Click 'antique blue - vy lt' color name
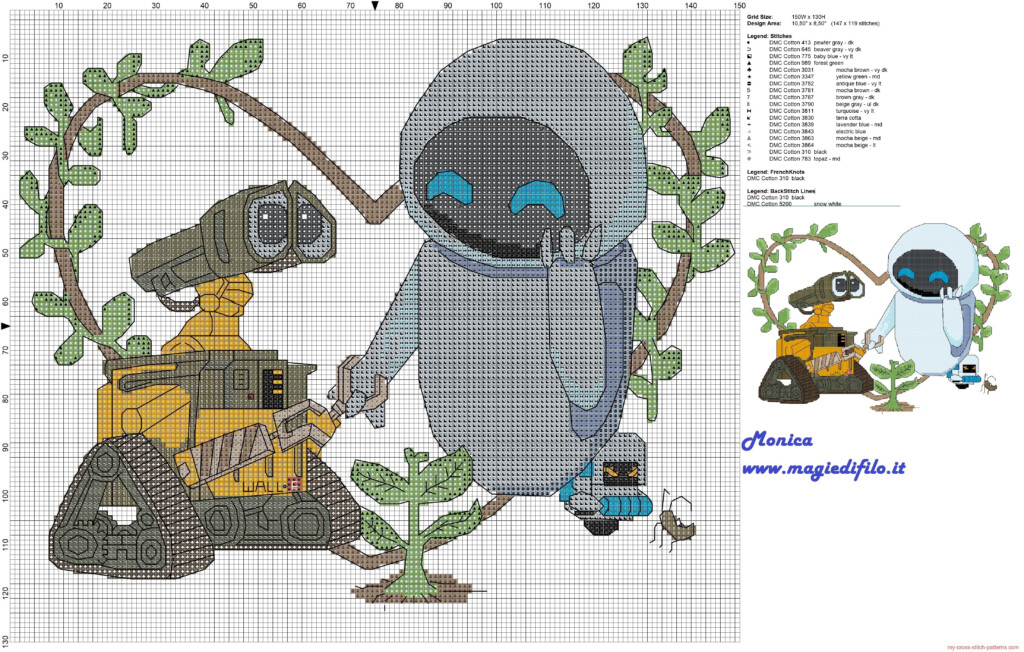Viewport: 1024px width, 652px height. coord(859,84)
